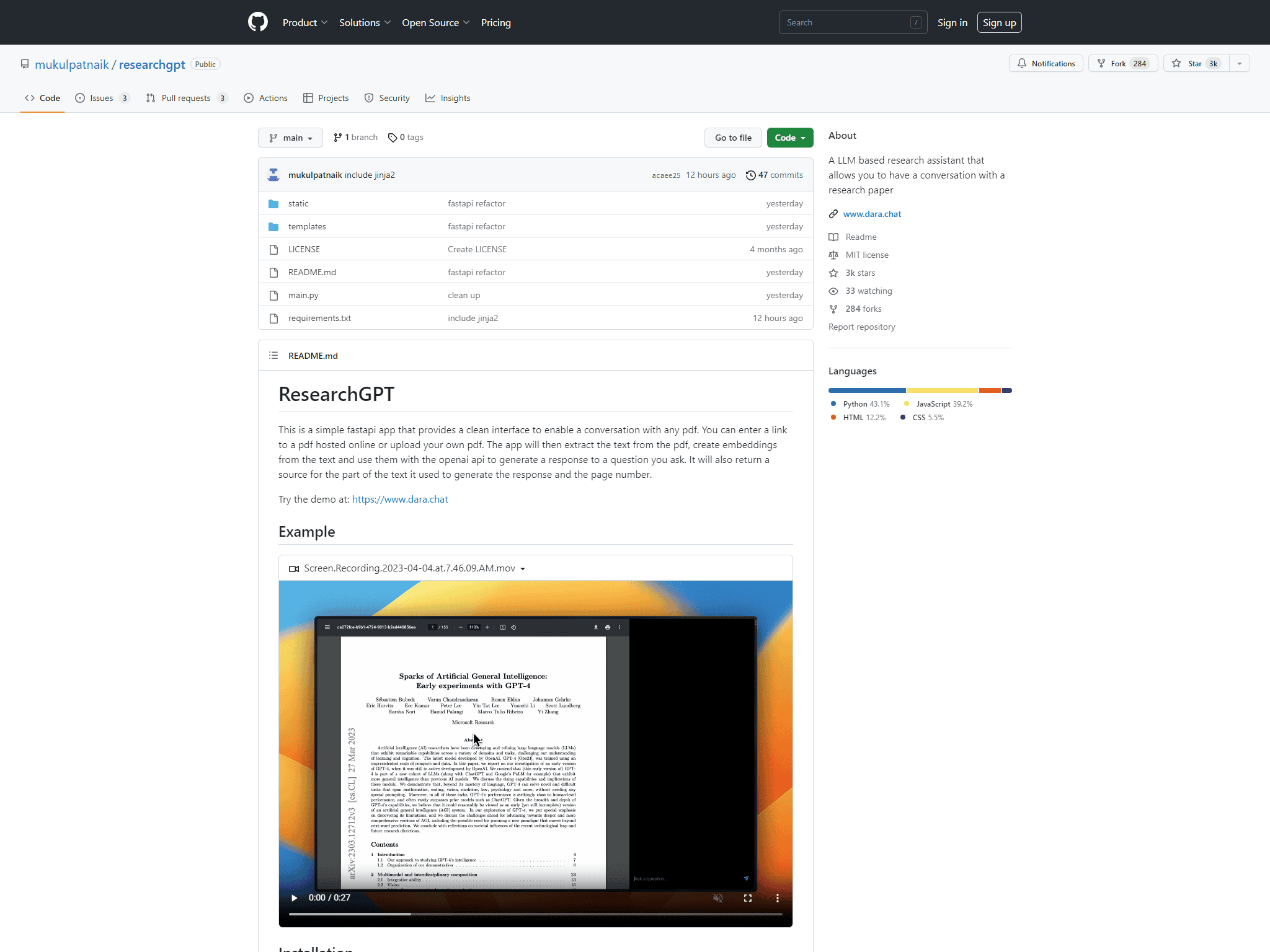This screenshot has height=952, width=1270.
Task: Open the main.py file
Action: tap(303, 295)
